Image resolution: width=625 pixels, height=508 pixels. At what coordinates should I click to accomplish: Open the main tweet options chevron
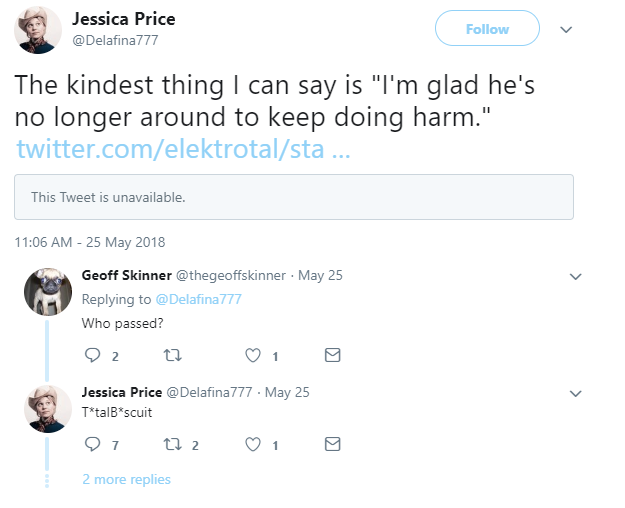[566, 29]
